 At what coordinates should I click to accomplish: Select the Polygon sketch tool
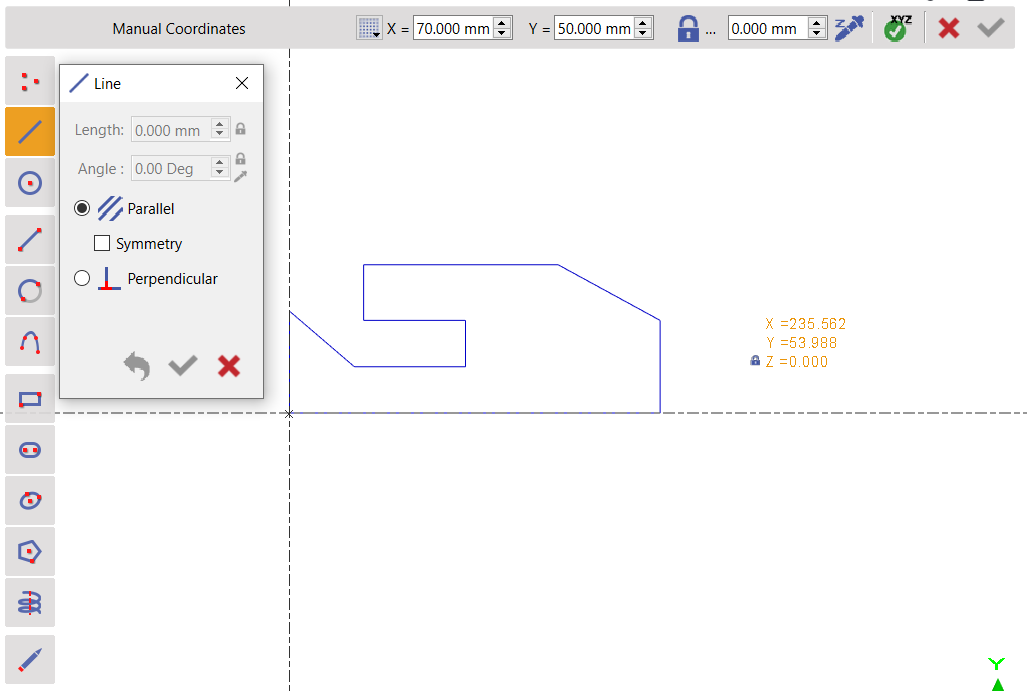coord(30,551)
